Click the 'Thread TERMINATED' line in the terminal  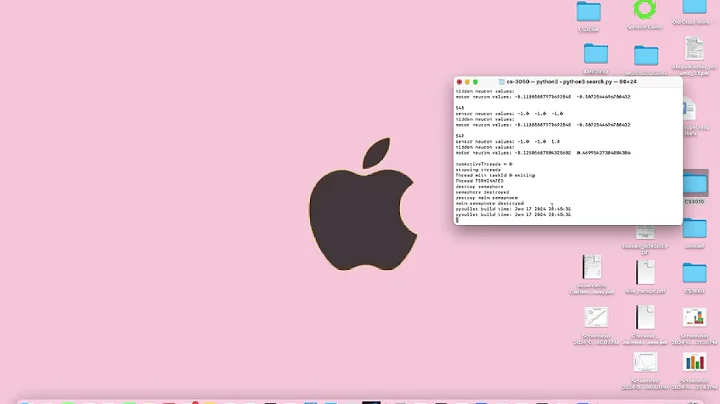click(479, 181)
